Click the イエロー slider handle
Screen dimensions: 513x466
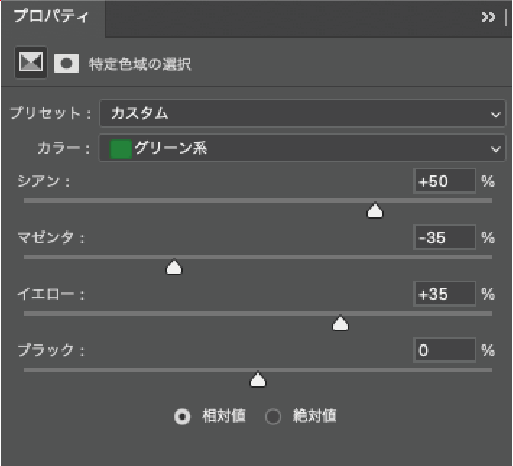pos(340,323)
